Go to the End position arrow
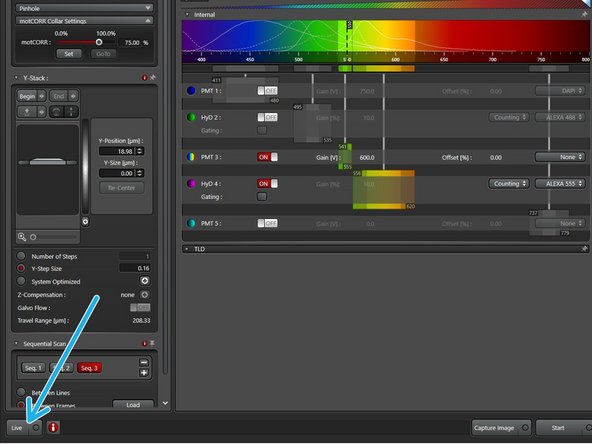Viewport: 592px width, 444px height. [x=73, y=96]
